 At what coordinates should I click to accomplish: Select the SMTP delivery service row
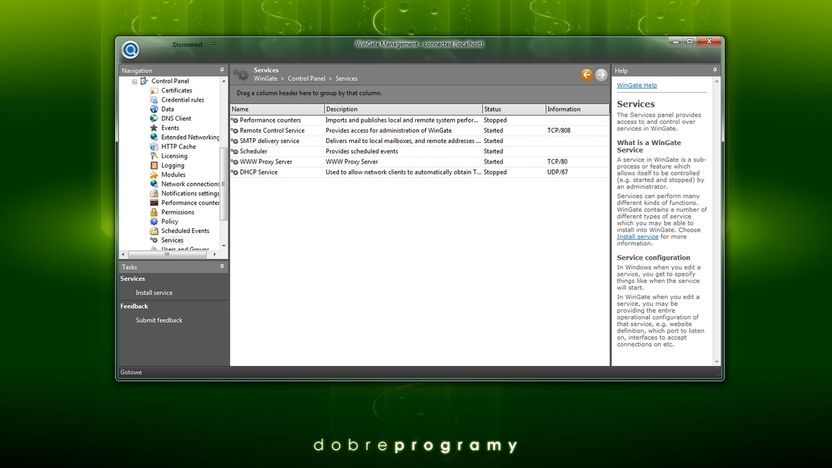click(420, 141)
